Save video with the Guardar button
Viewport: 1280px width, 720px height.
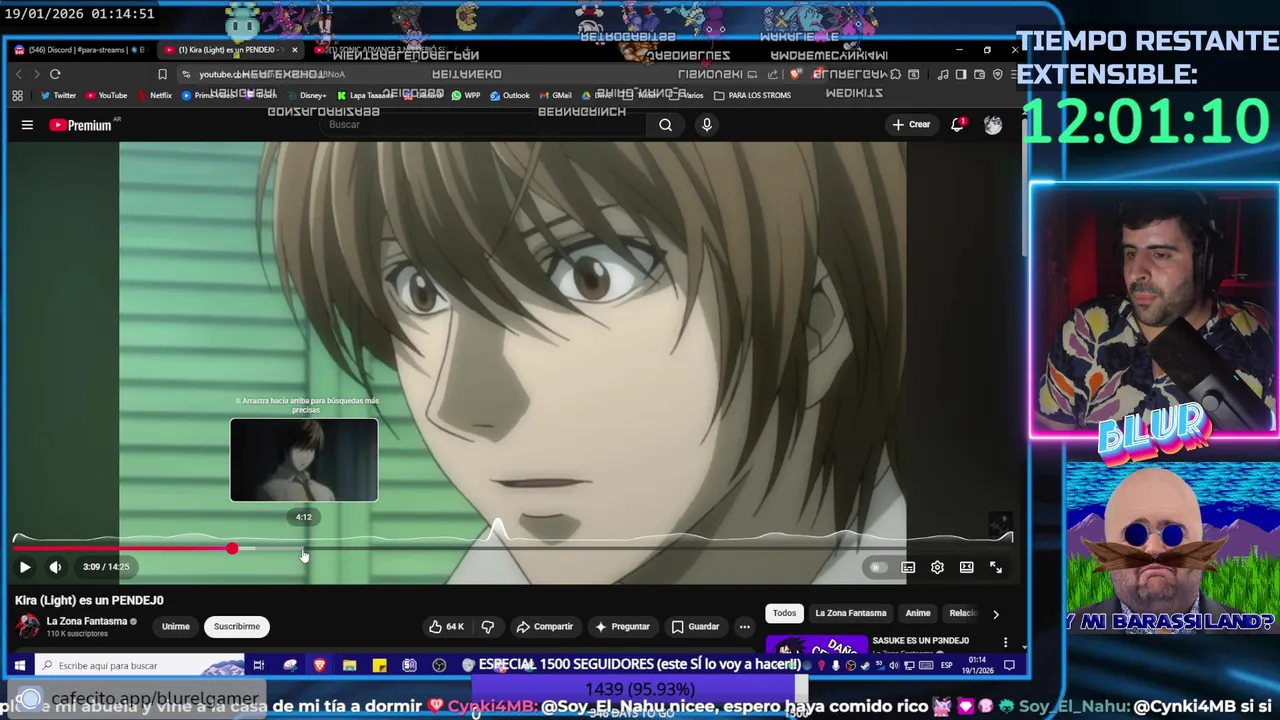click(695, 627)
